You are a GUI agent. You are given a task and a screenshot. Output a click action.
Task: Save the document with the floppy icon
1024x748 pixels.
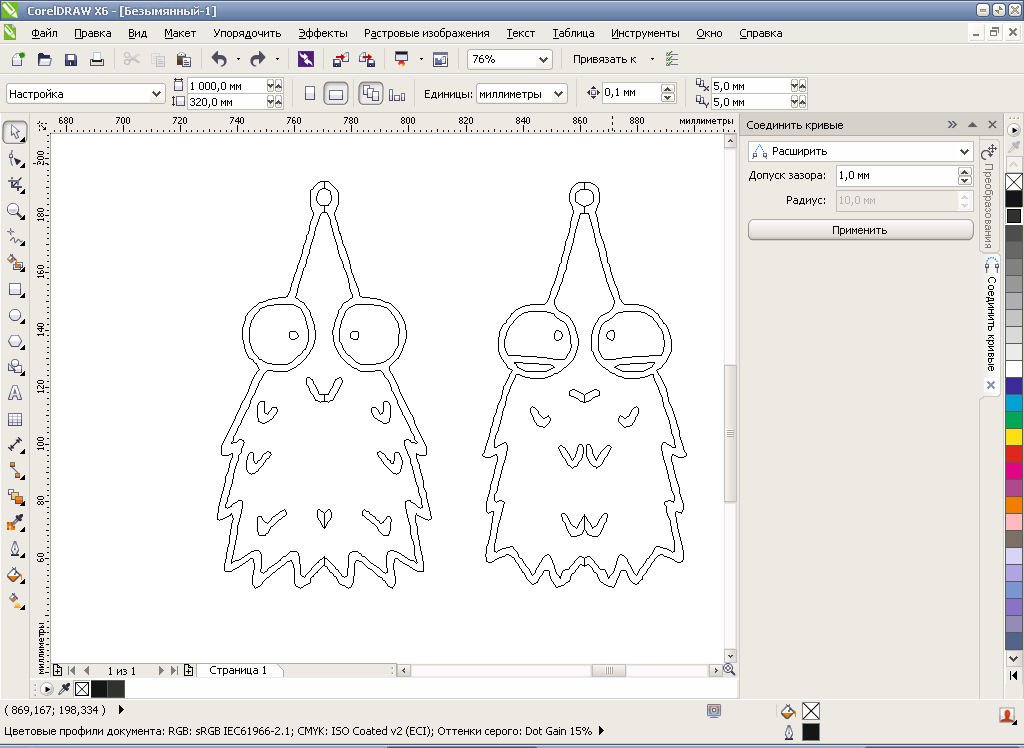click(71, 59)
